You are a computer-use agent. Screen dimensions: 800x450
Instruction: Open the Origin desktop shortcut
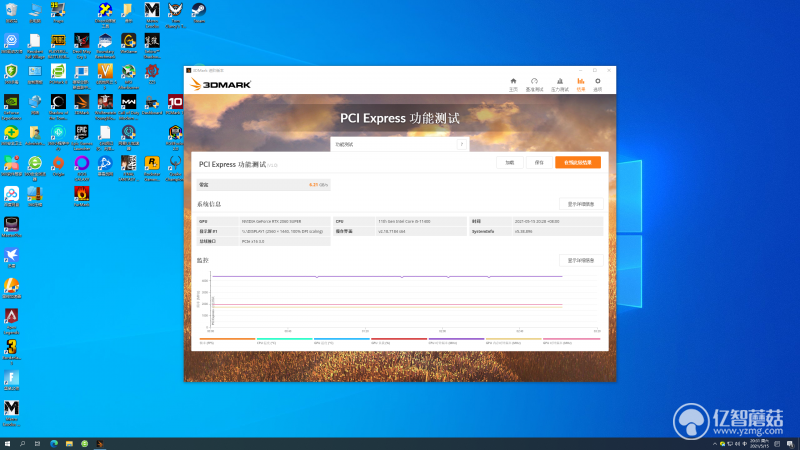(x=58, y=166)
